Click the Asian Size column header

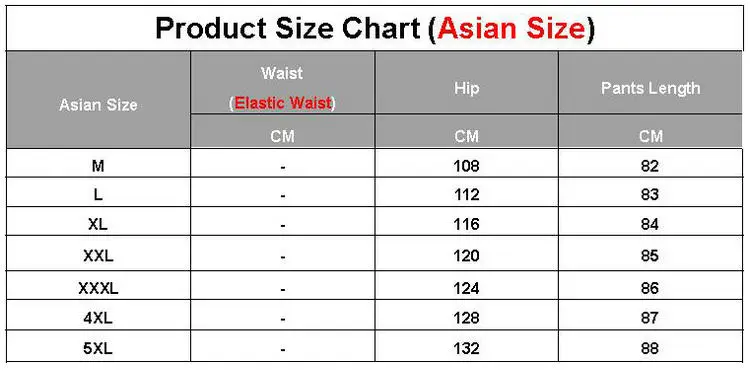tap(98, 105)
